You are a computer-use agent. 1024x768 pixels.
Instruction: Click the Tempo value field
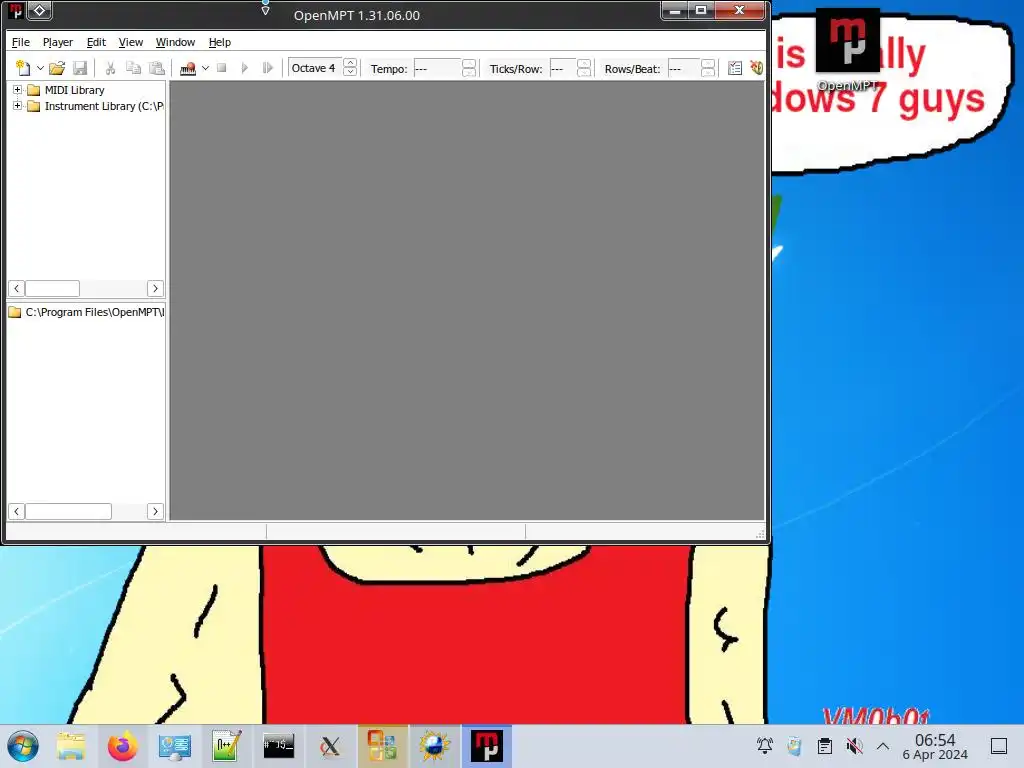(438, 69)
